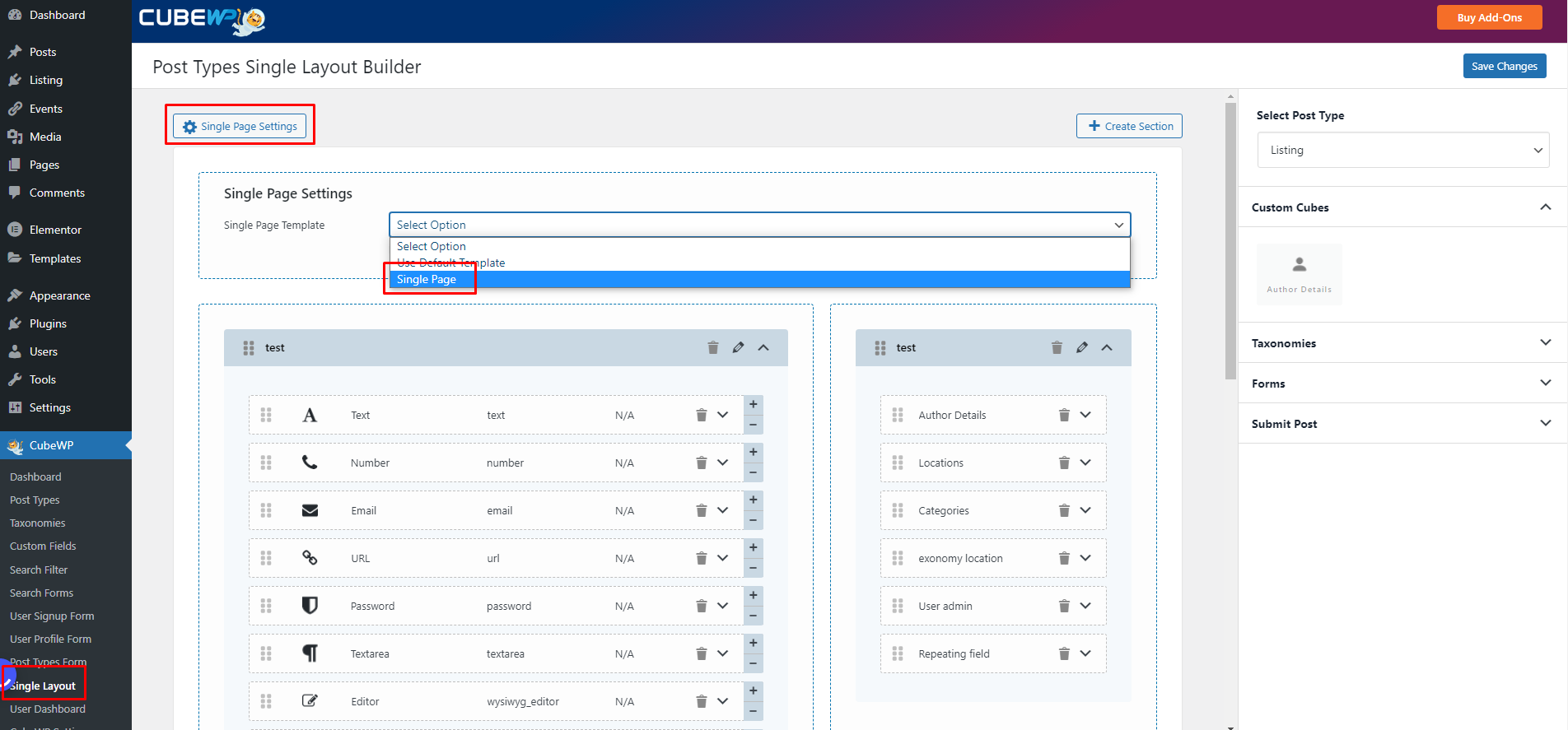
Task: Expand the Forms panel
Action: click(x=1546, y=383)
